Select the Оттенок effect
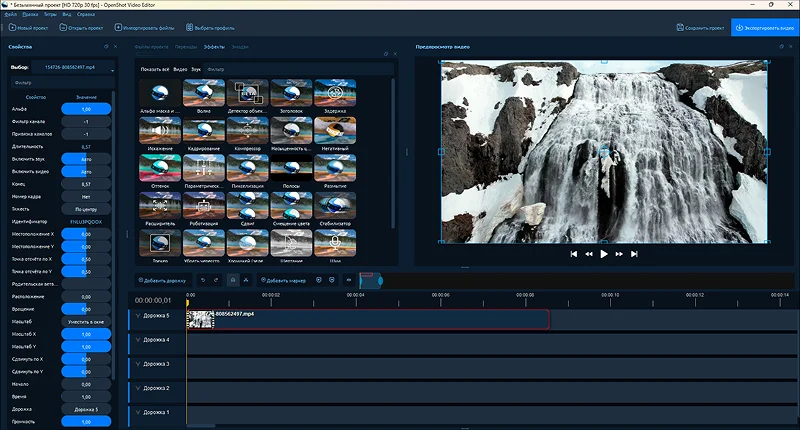 click(x=160, y=168)
